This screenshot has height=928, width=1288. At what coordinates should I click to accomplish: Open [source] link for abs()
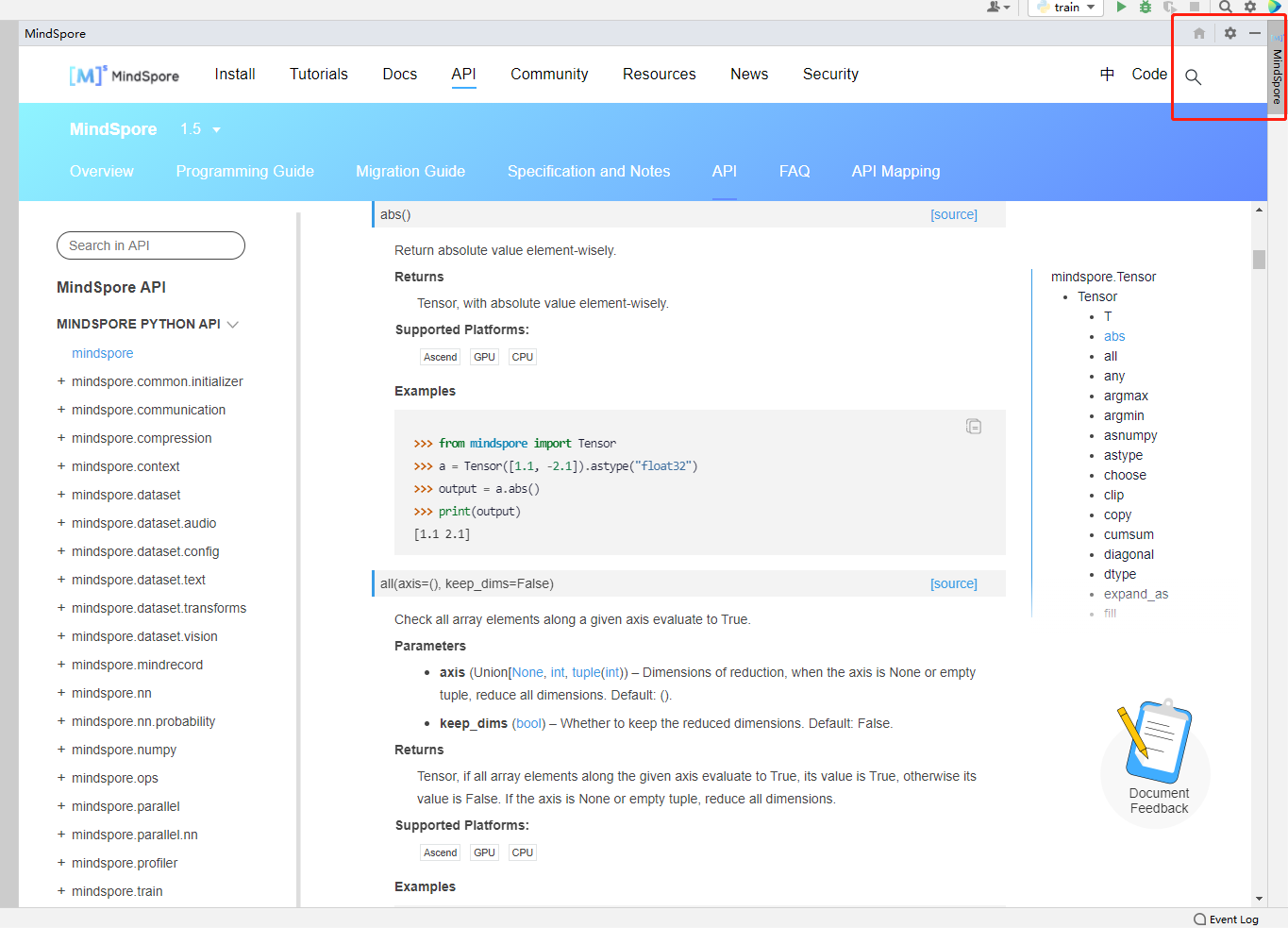tap(954, 214)
